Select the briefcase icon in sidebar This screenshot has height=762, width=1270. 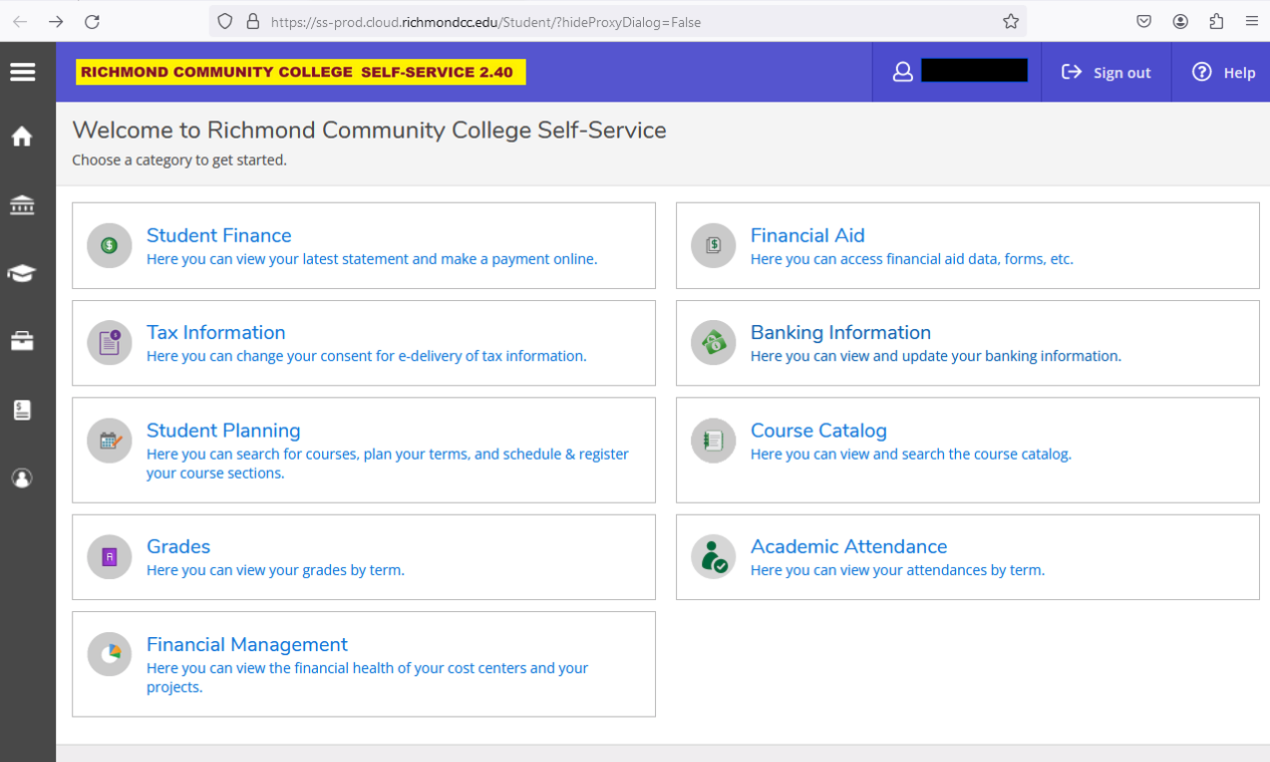pos(22,341)
